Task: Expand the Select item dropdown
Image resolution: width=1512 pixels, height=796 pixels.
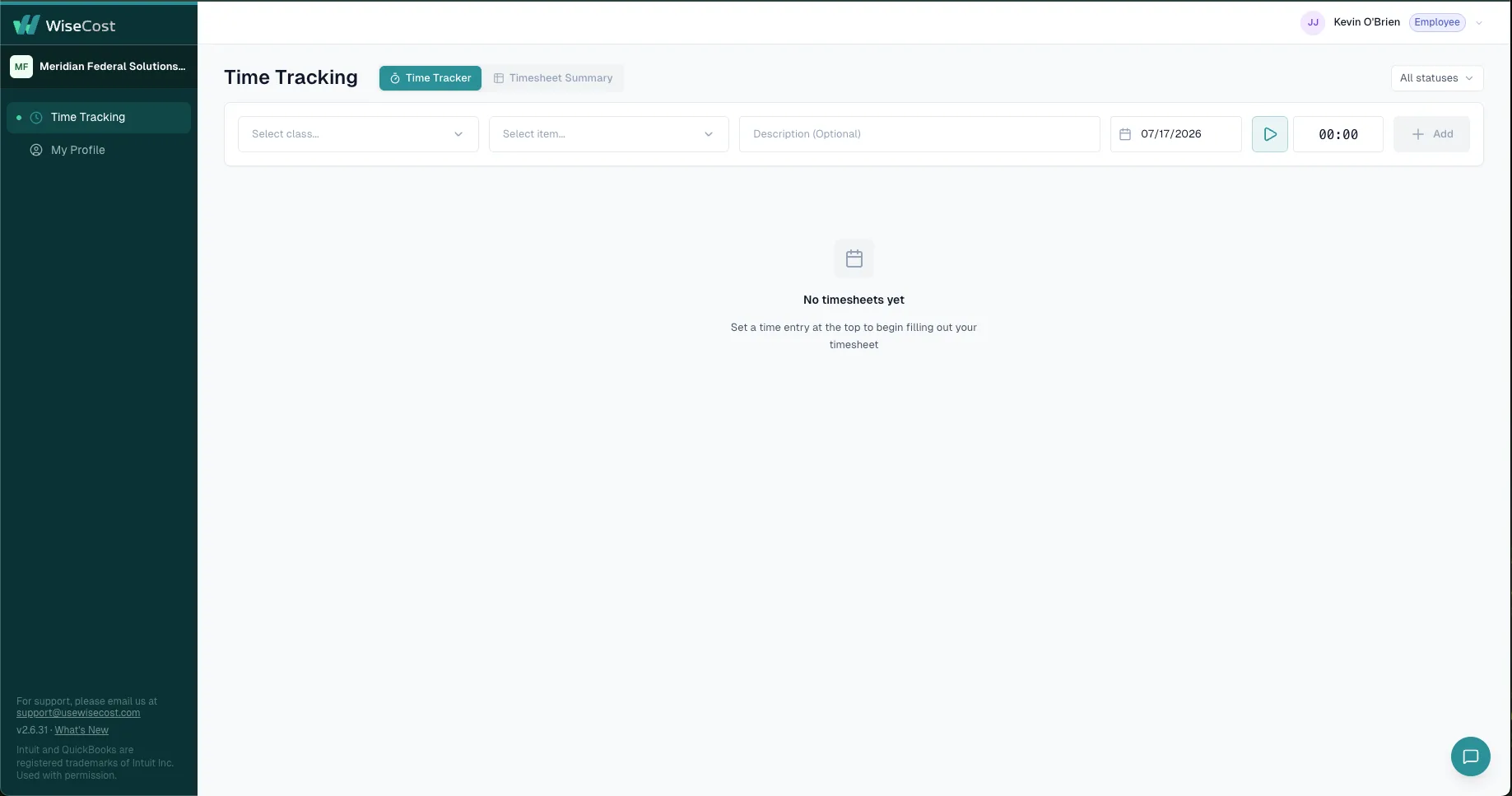Action: (609, 134)
